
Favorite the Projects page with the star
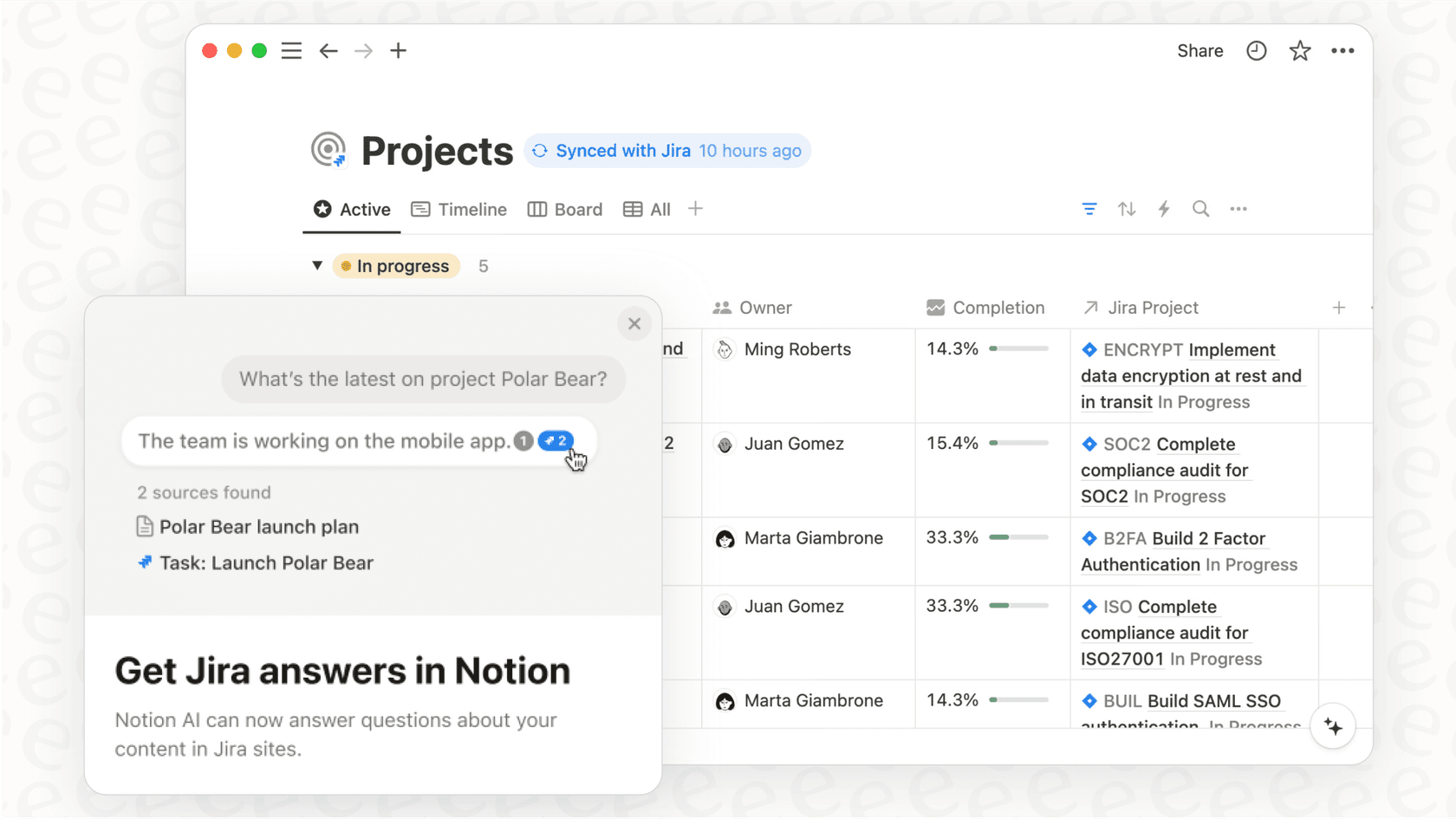click(x=1300, y=50)
